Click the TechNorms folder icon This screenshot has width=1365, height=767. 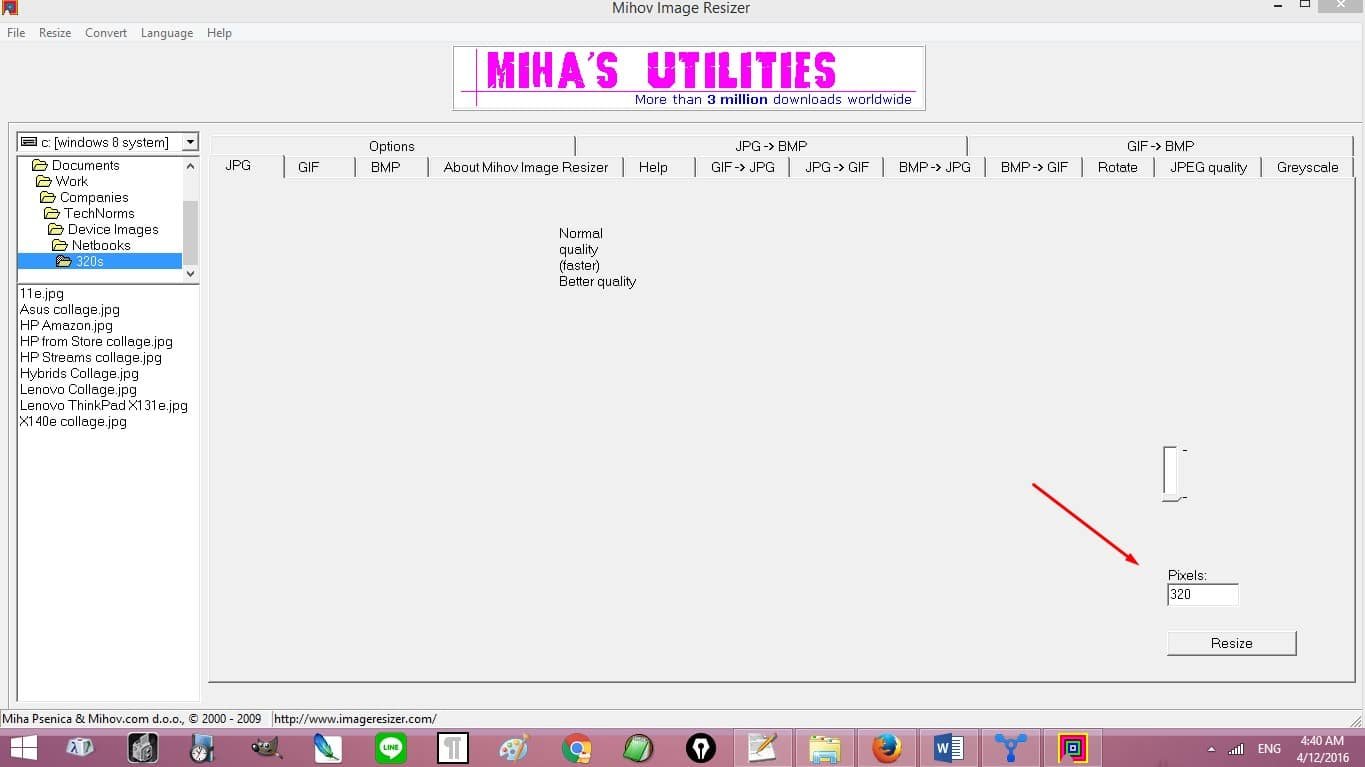coord(52,213)
